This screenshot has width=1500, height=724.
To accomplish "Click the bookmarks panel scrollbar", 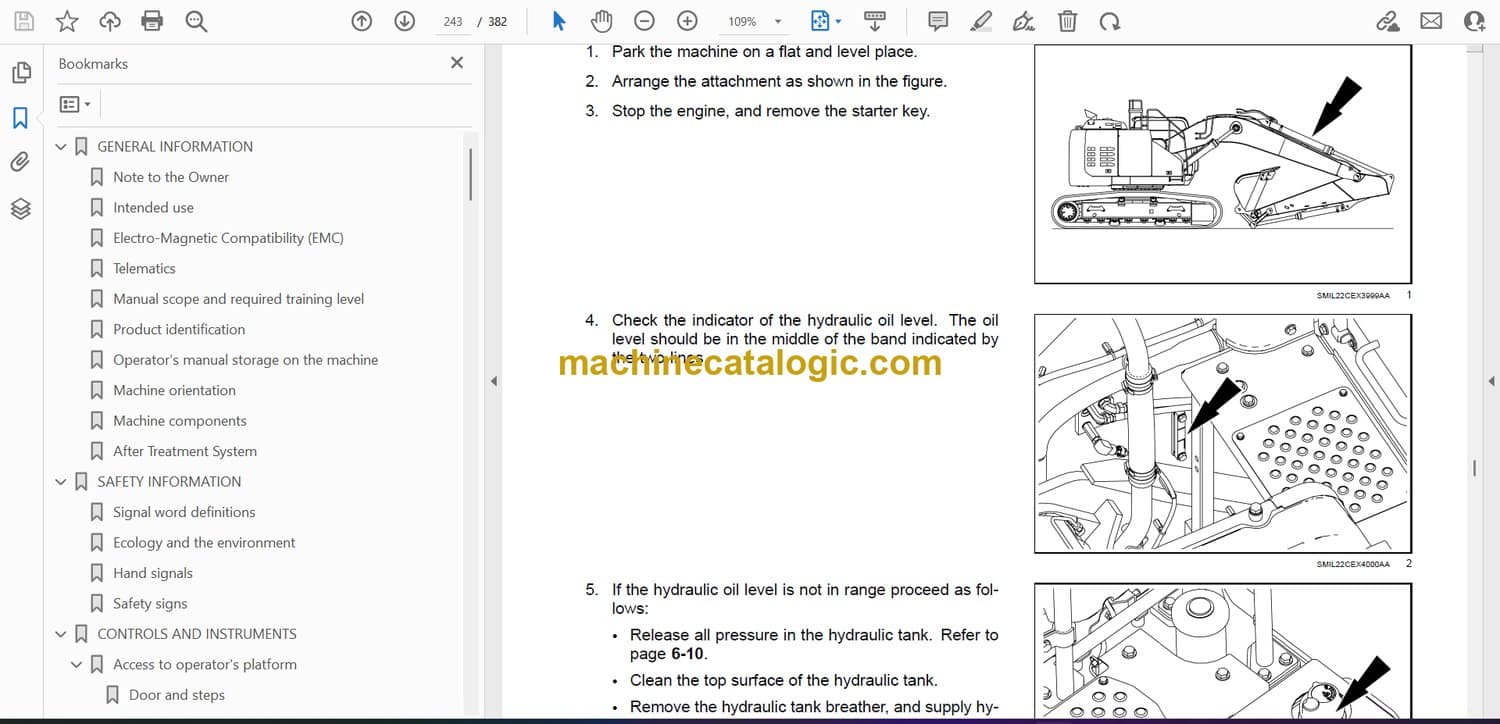I will 470,174.
